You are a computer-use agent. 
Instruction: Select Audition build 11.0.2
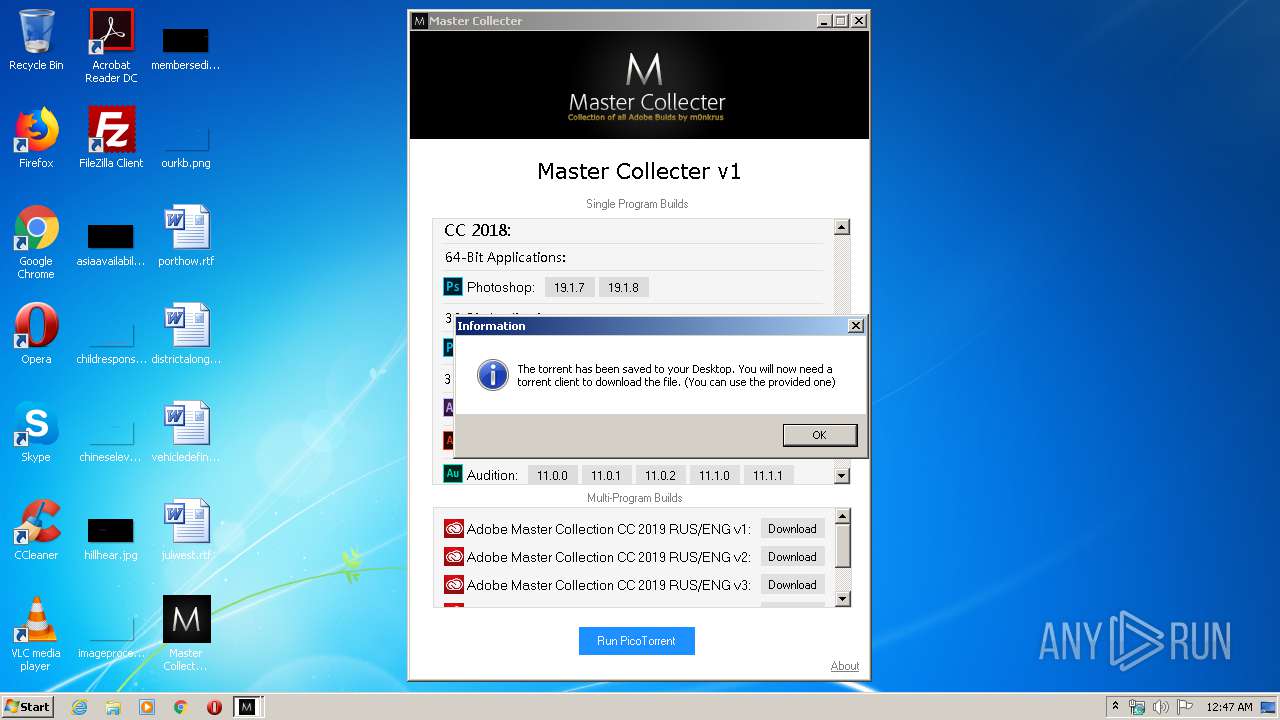click(660, 476)
